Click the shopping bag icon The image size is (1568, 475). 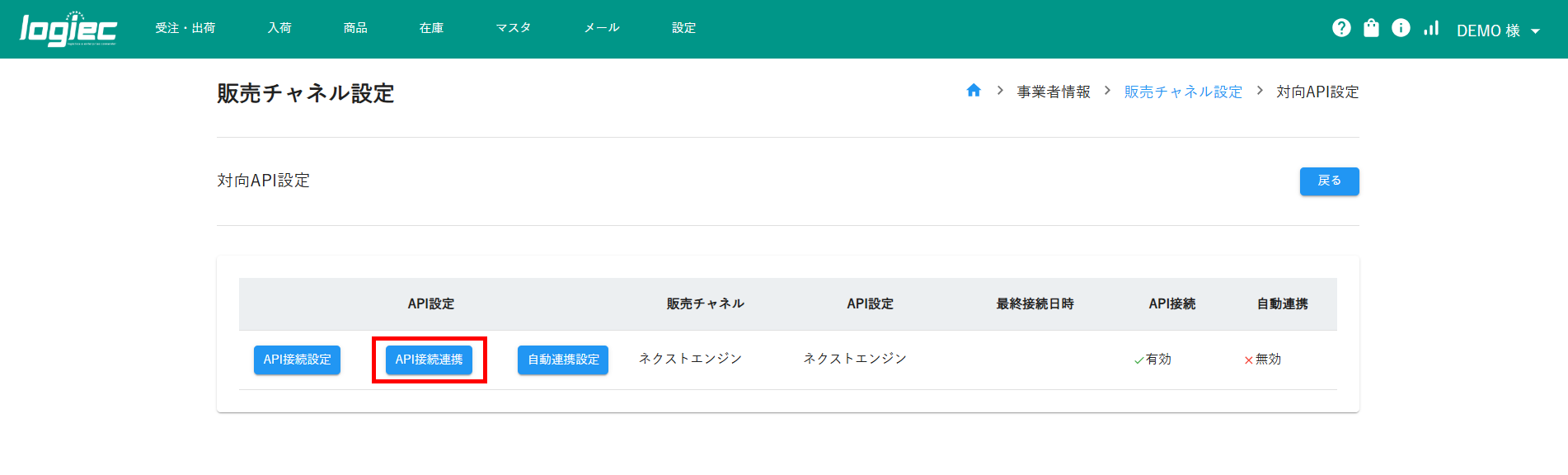coord(1371,28)
